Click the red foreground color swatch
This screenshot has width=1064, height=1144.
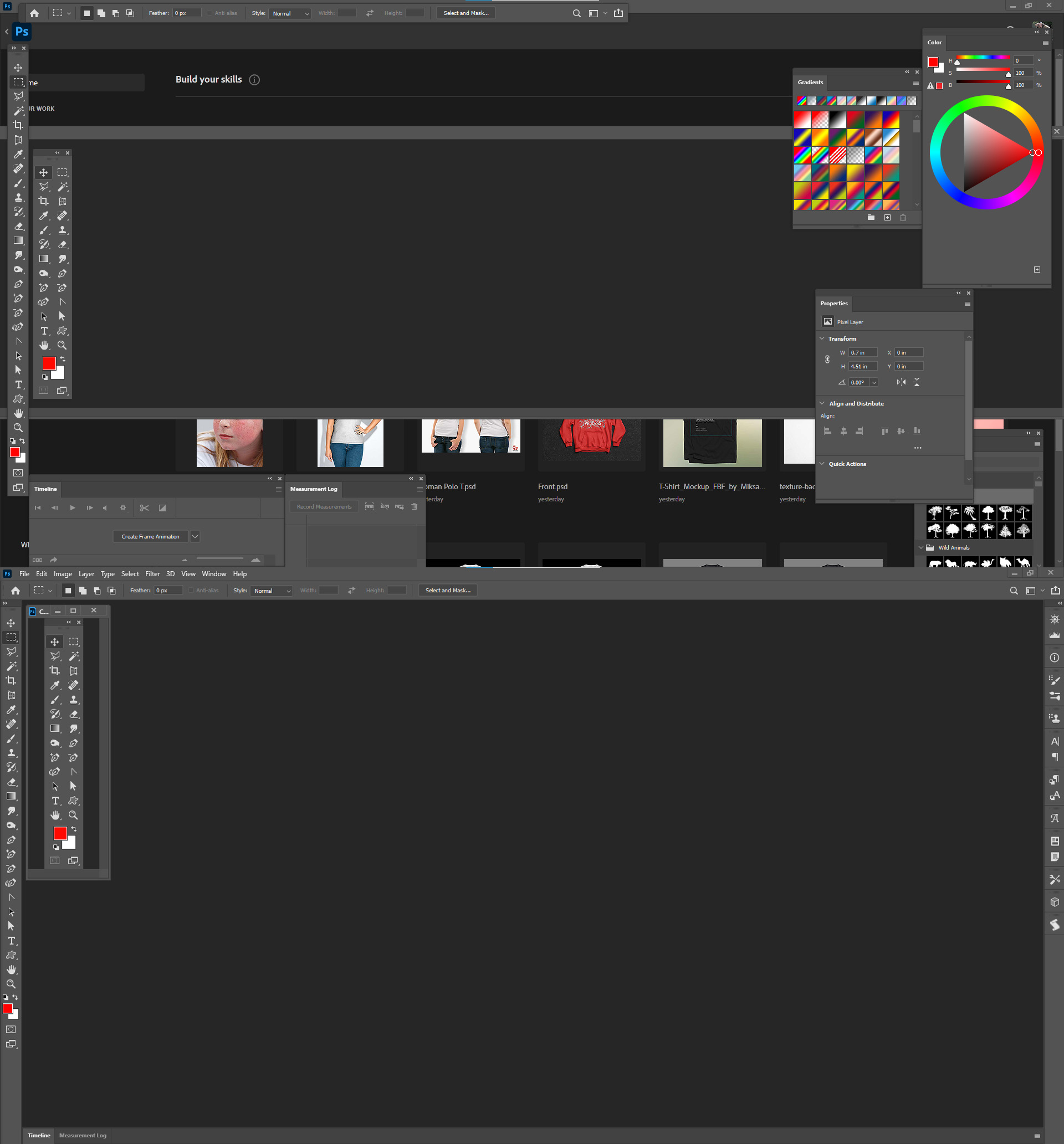pyautogui.click(x=49, y=363)
